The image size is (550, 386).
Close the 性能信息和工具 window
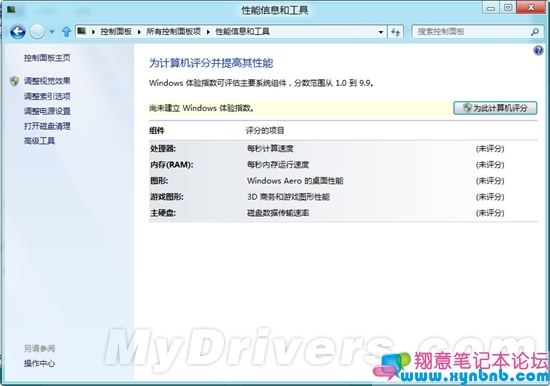pos(531,8)
